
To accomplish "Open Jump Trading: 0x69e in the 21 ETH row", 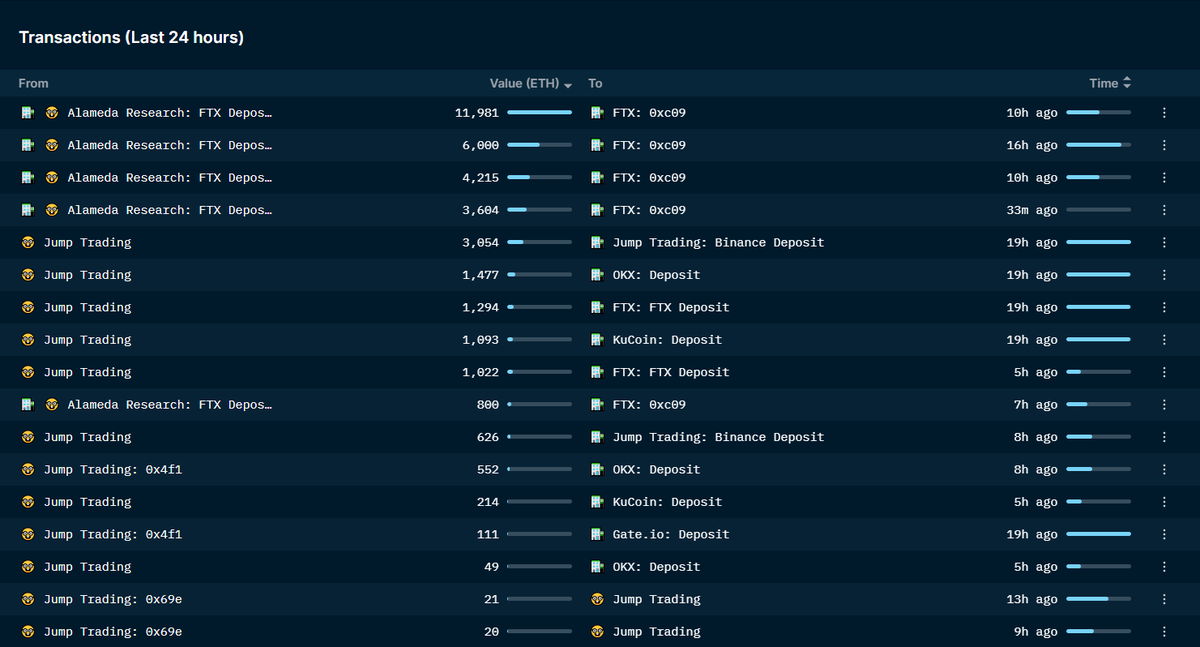I will [113, 599].
